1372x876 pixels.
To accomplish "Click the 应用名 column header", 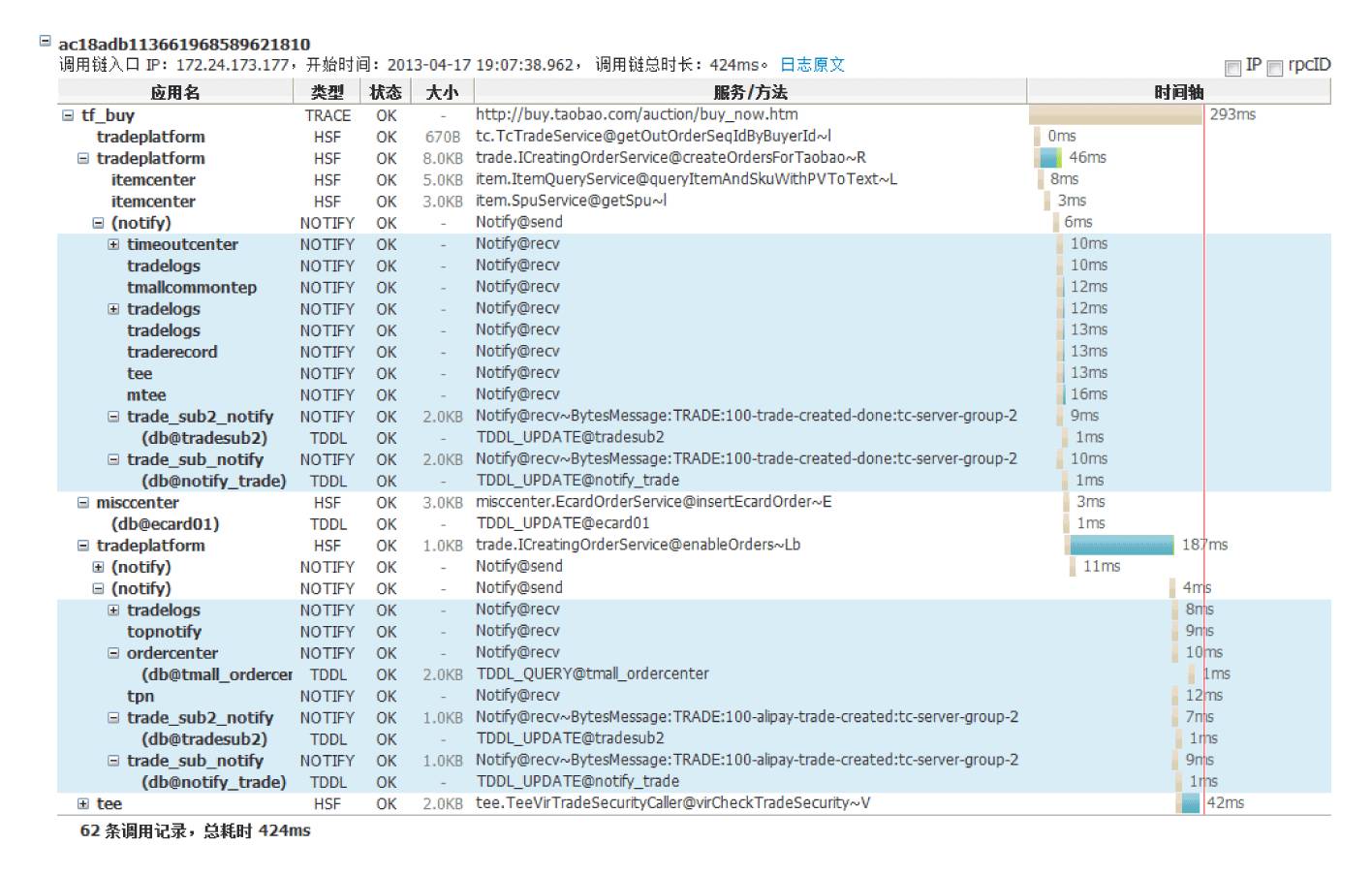I will click(175, 92).
